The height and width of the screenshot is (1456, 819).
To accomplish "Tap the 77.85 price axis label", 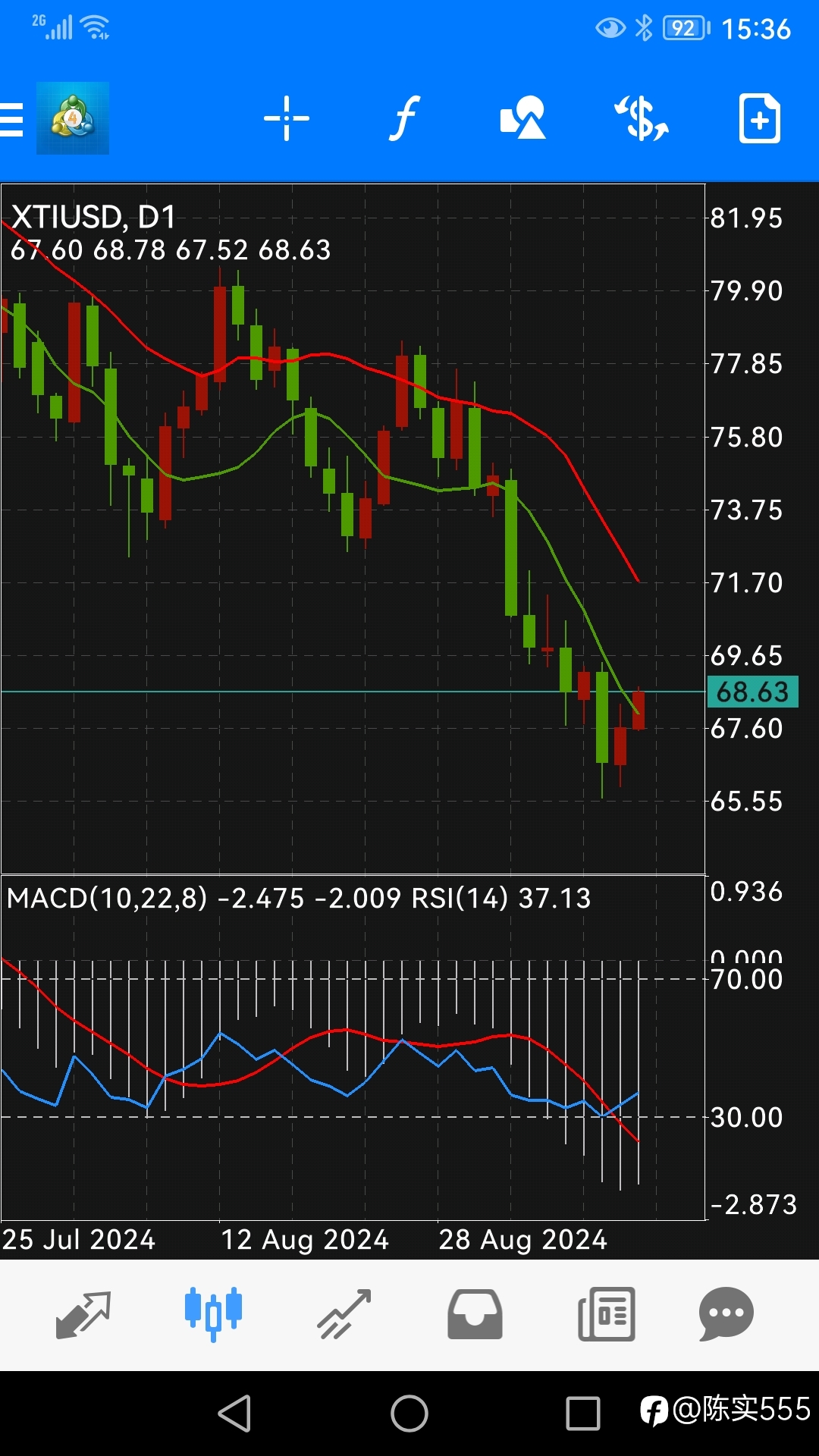I will [746, 363].
